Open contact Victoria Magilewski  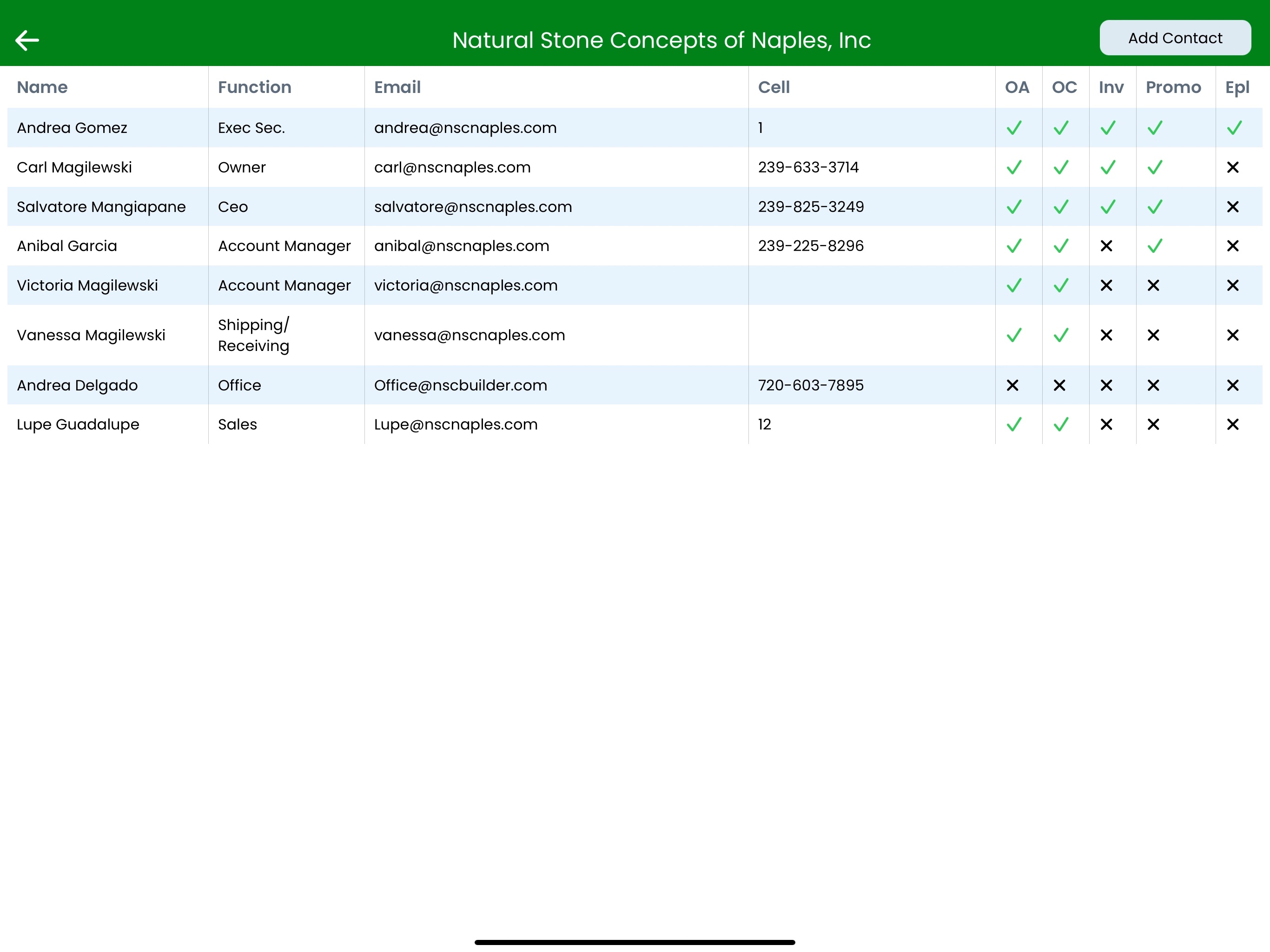point(87,285)
